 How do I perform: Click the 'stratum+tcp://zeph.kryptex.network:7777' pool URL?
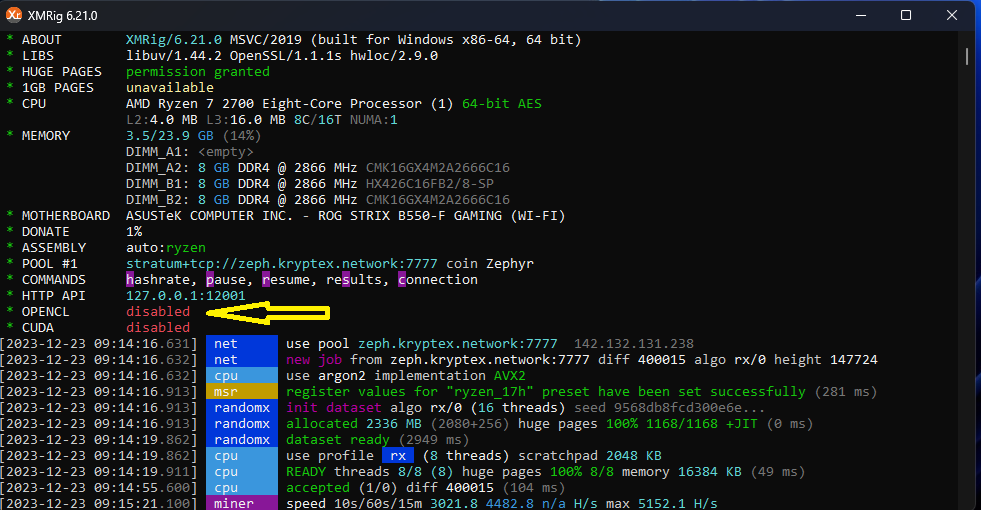coord(282,263)
